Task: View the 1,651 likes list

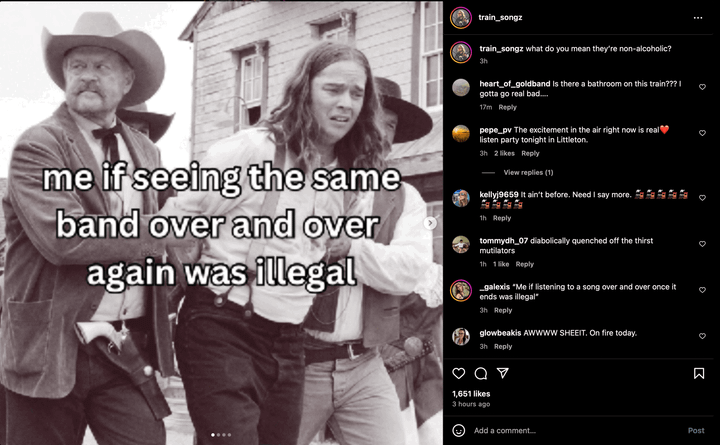Action: (x=471, y=394)
